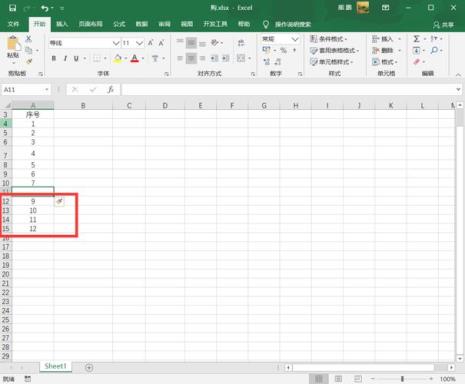Collapse the ribbon with the chevron
465x384 pixels.
click(458, 75)
